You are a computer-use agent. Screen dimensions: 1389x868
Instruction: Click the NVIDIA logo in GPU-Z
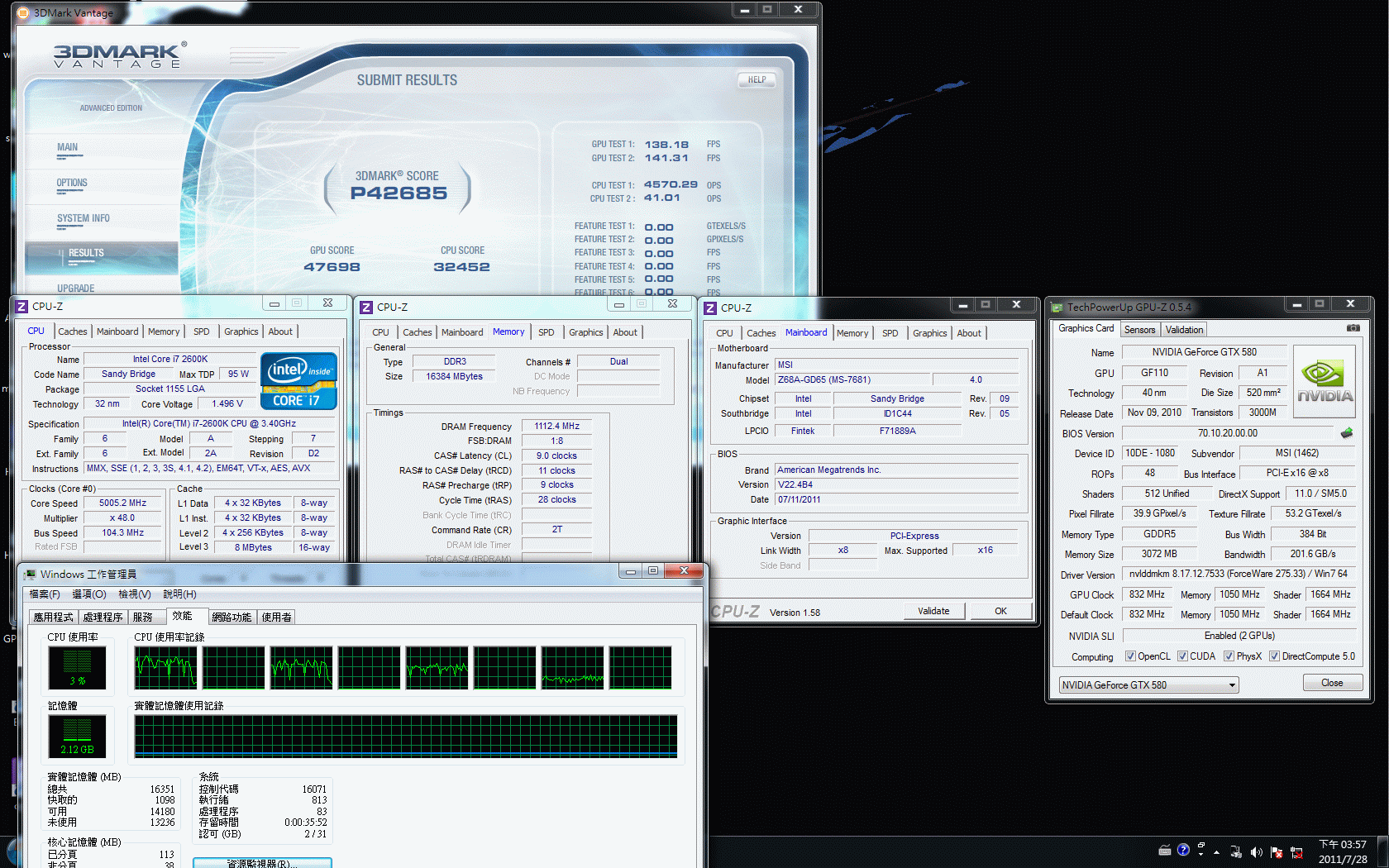(x=1325, y=382)
